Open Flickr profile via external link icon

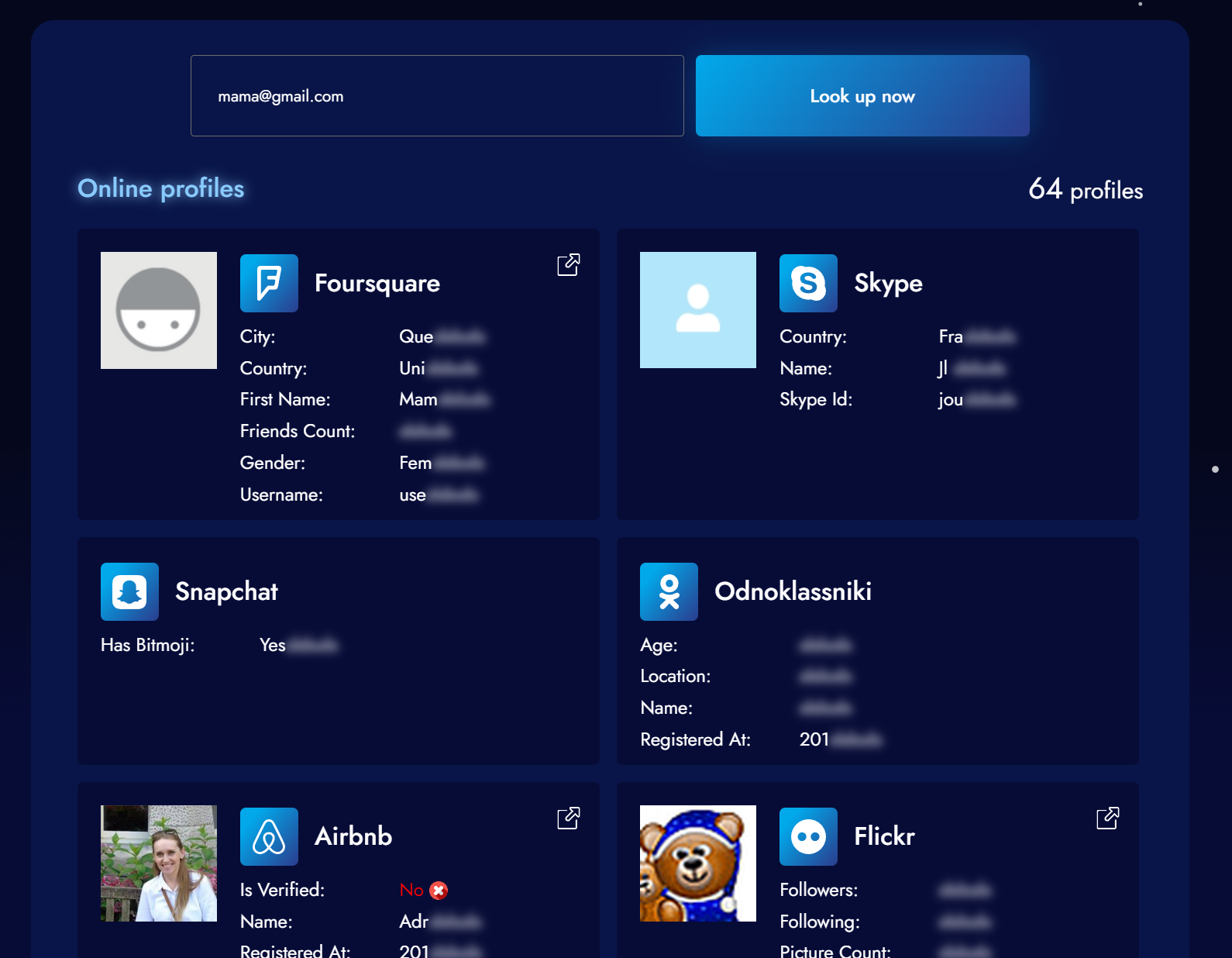pyautogui.click(x=1108, y=818)
